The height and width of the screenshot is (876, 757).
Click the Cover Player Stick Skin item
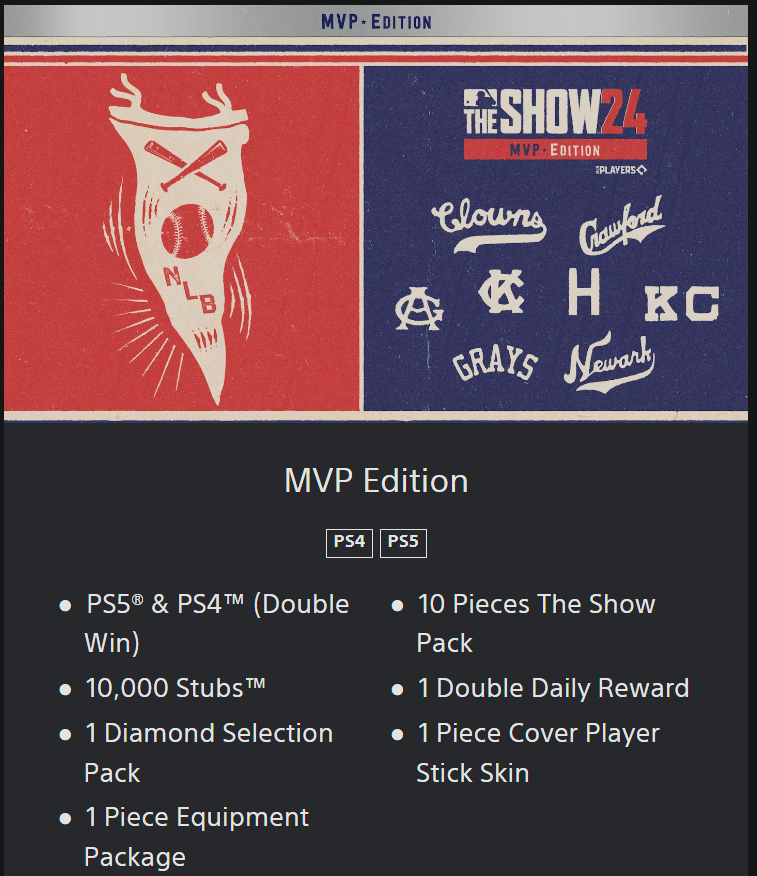click(x=538, y=753)
